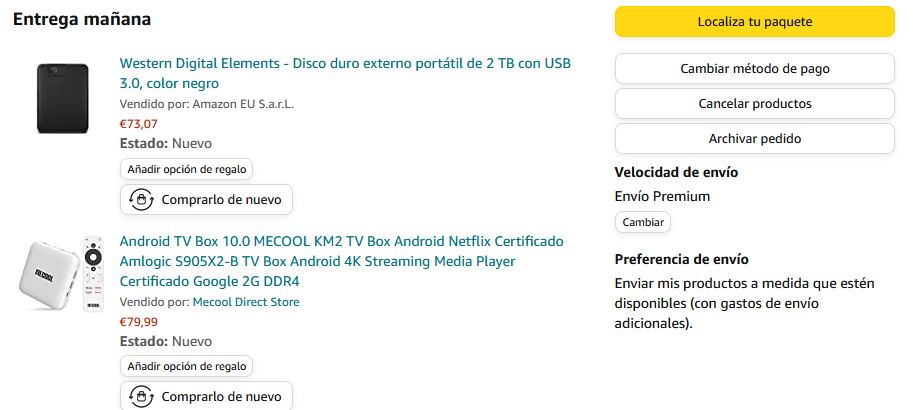Click Archivar pedido button
This screenshot has width=913, height=410.
coord(755,139)
